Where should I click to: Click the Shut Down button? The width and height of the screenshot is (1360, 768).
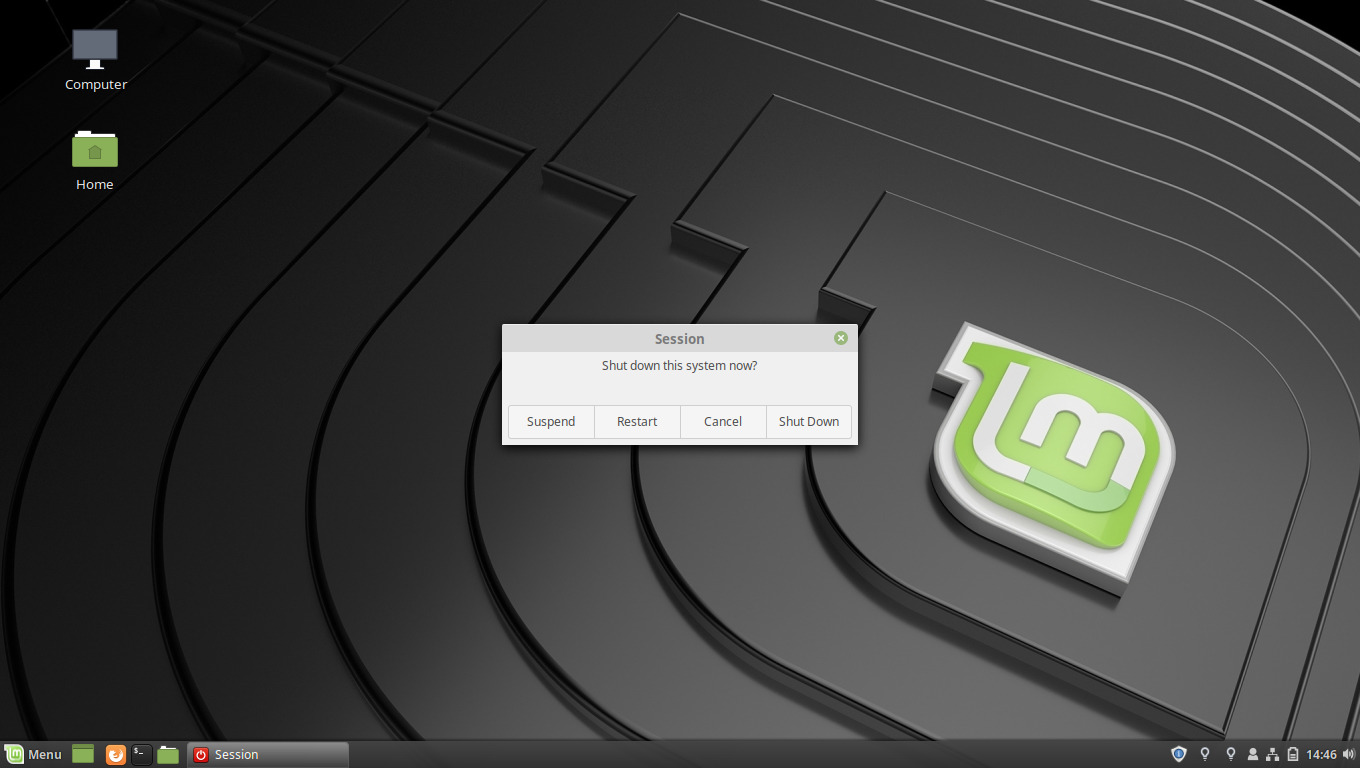(808, 421)
